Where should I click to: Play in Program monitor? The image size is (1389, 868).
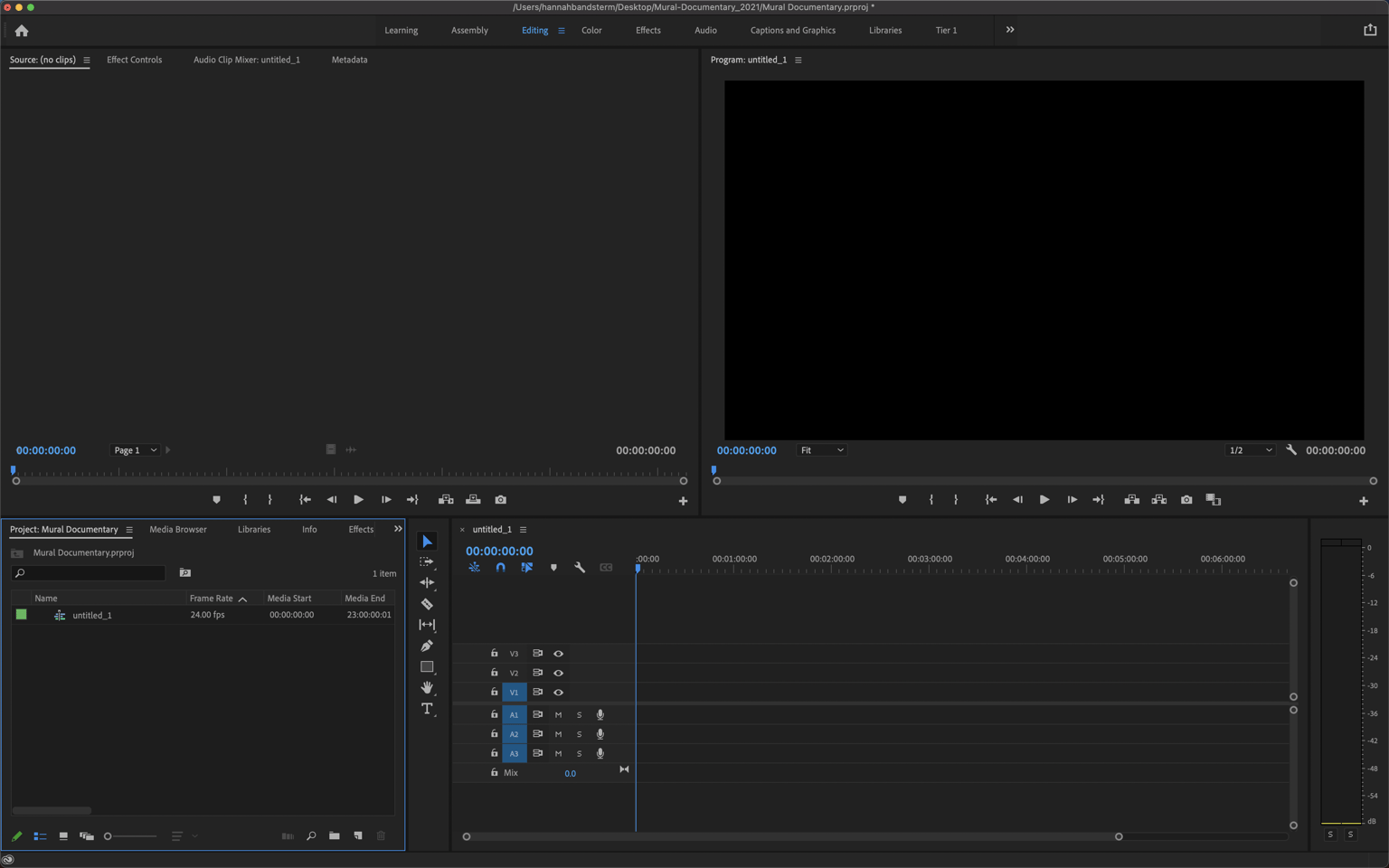(1044, 500)
